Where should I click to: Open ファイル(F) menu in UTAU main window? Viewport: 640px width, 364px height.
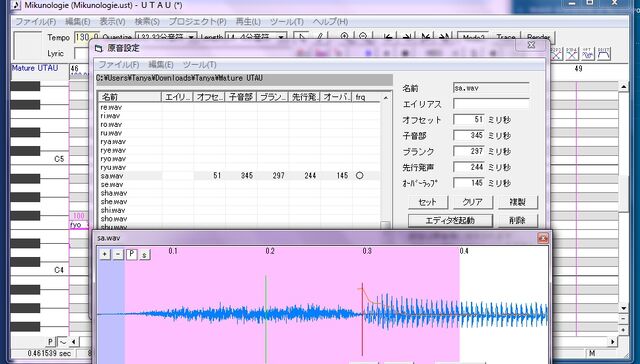click(36, 22)
